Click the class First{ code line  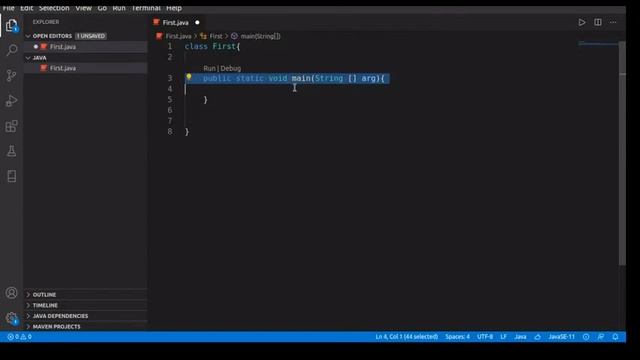pos(212,46)
